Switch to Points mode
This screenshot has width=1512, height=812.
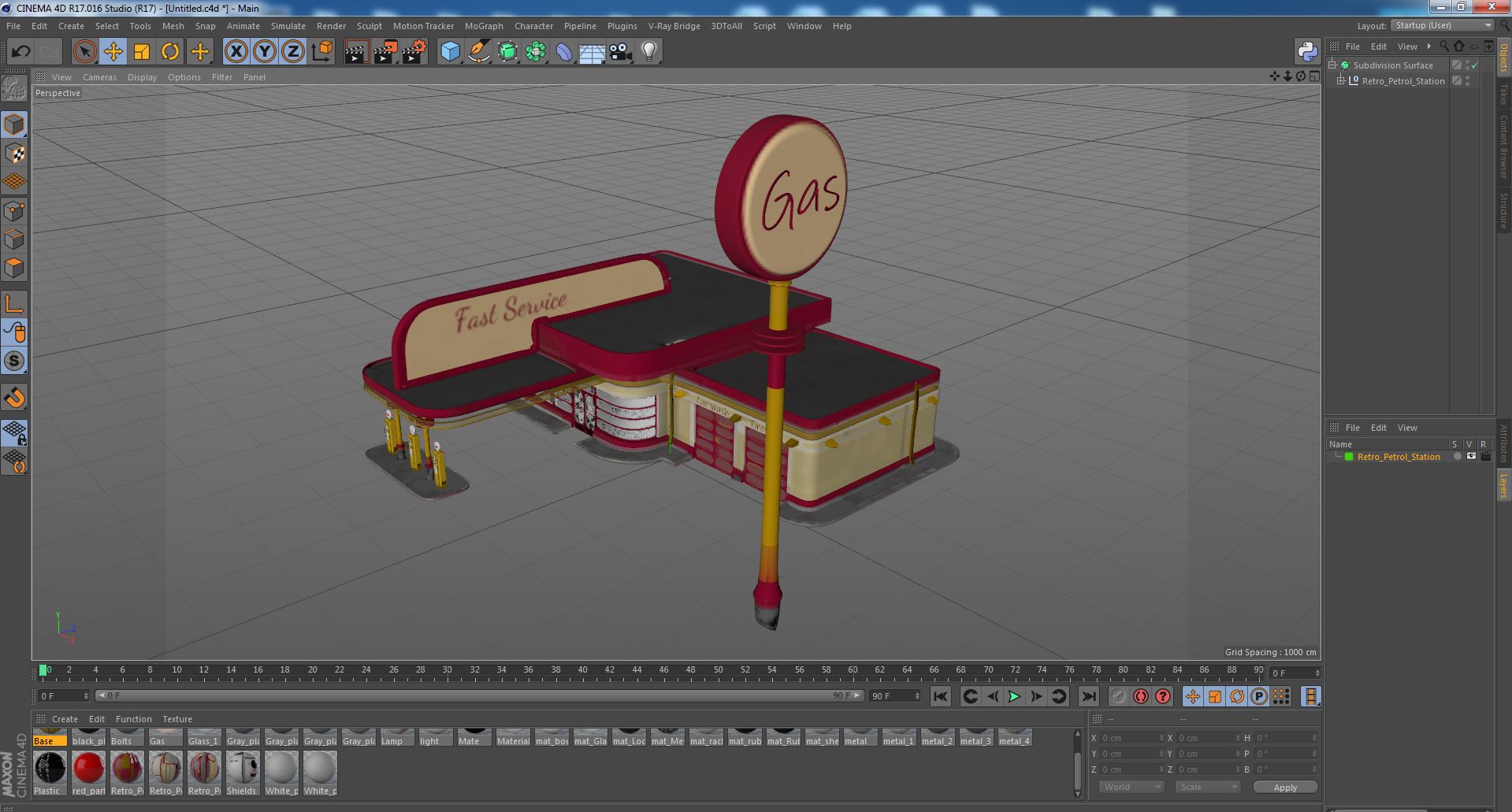pos(14,211)
